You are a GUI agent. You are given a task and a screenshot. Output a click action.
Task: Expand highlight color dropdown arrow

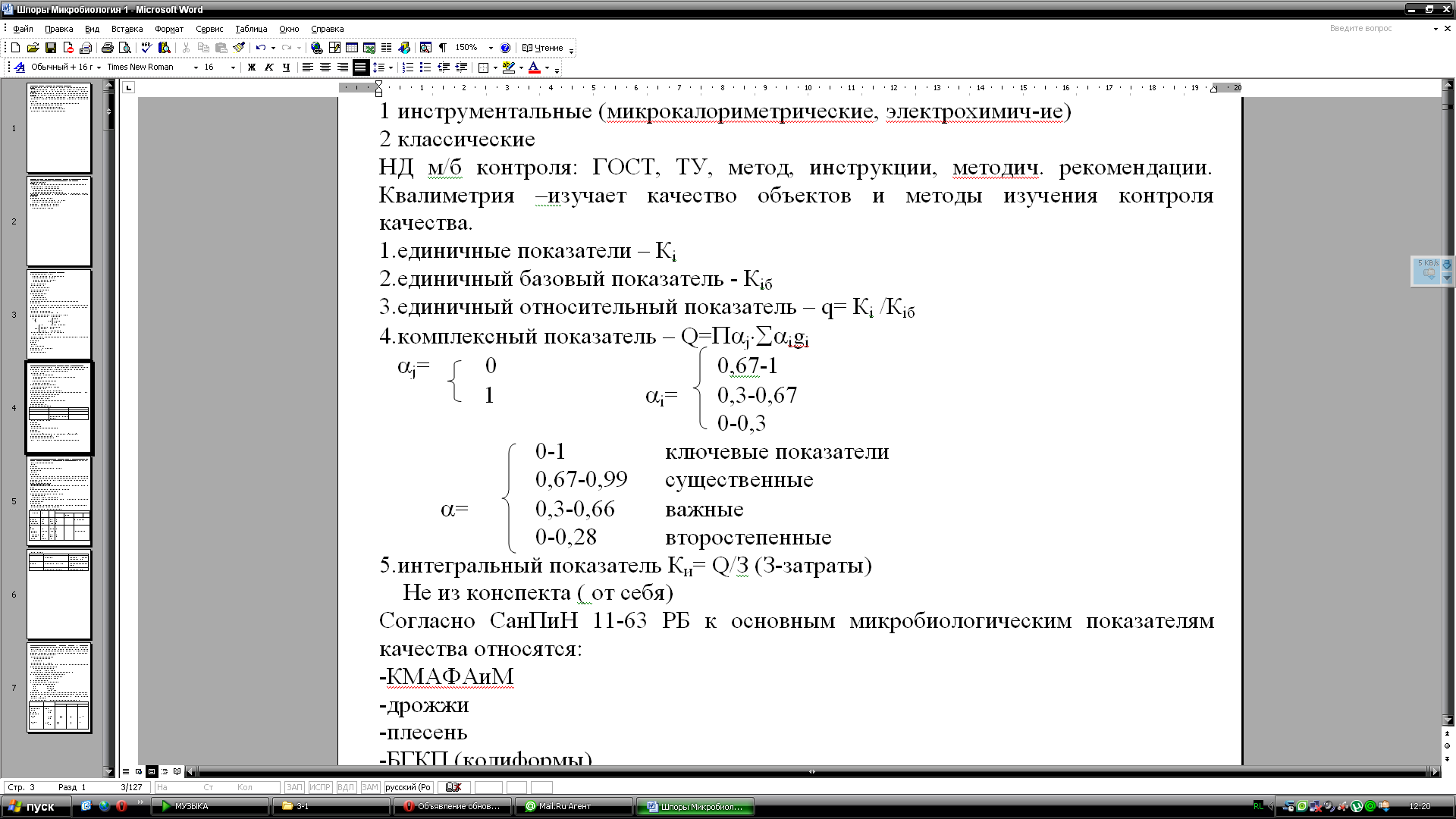coord(521,67)
